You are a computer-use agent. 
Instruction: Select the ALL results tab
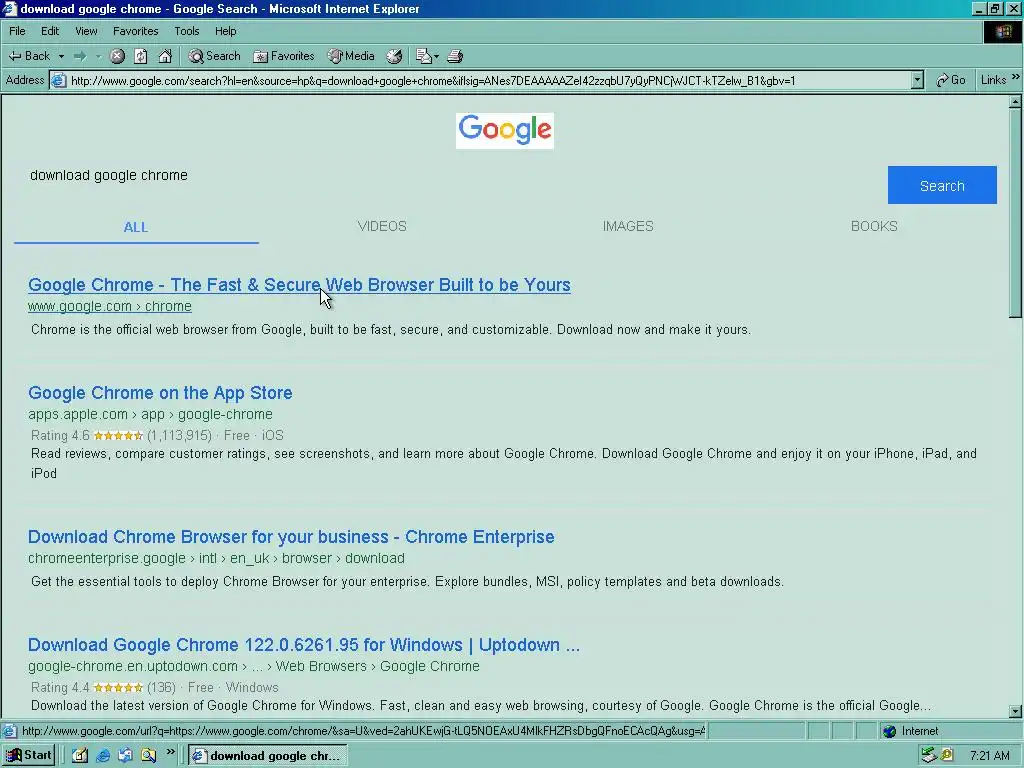tap(136, 227)
